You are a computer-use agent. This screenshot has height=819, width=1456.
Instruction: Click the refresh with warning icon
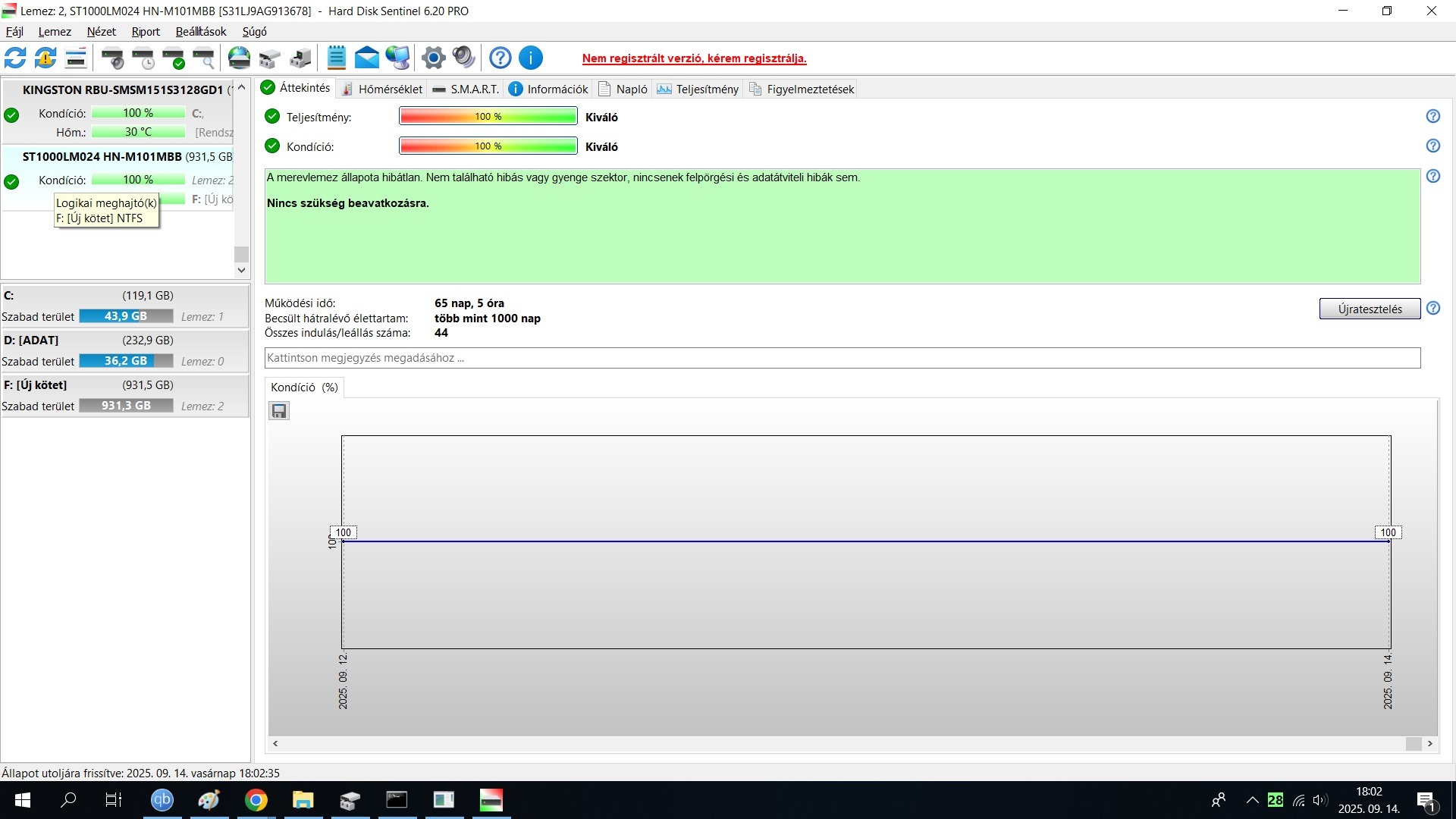coord(45,58)
